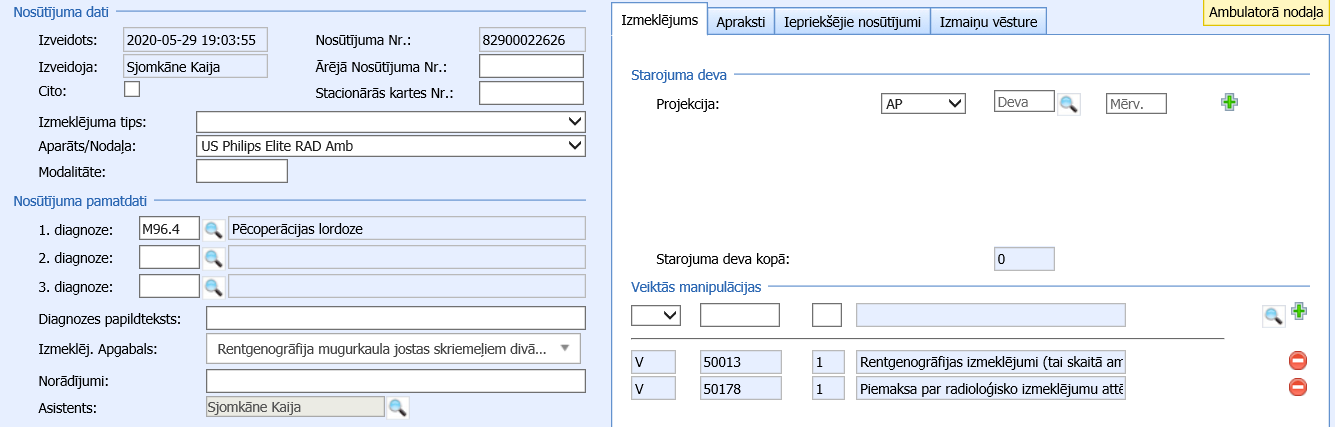The width and height of the screenshot is (1335, 427).
Task: Remove manipulation 50013 with the red minus
Action: pos(1298,361)
